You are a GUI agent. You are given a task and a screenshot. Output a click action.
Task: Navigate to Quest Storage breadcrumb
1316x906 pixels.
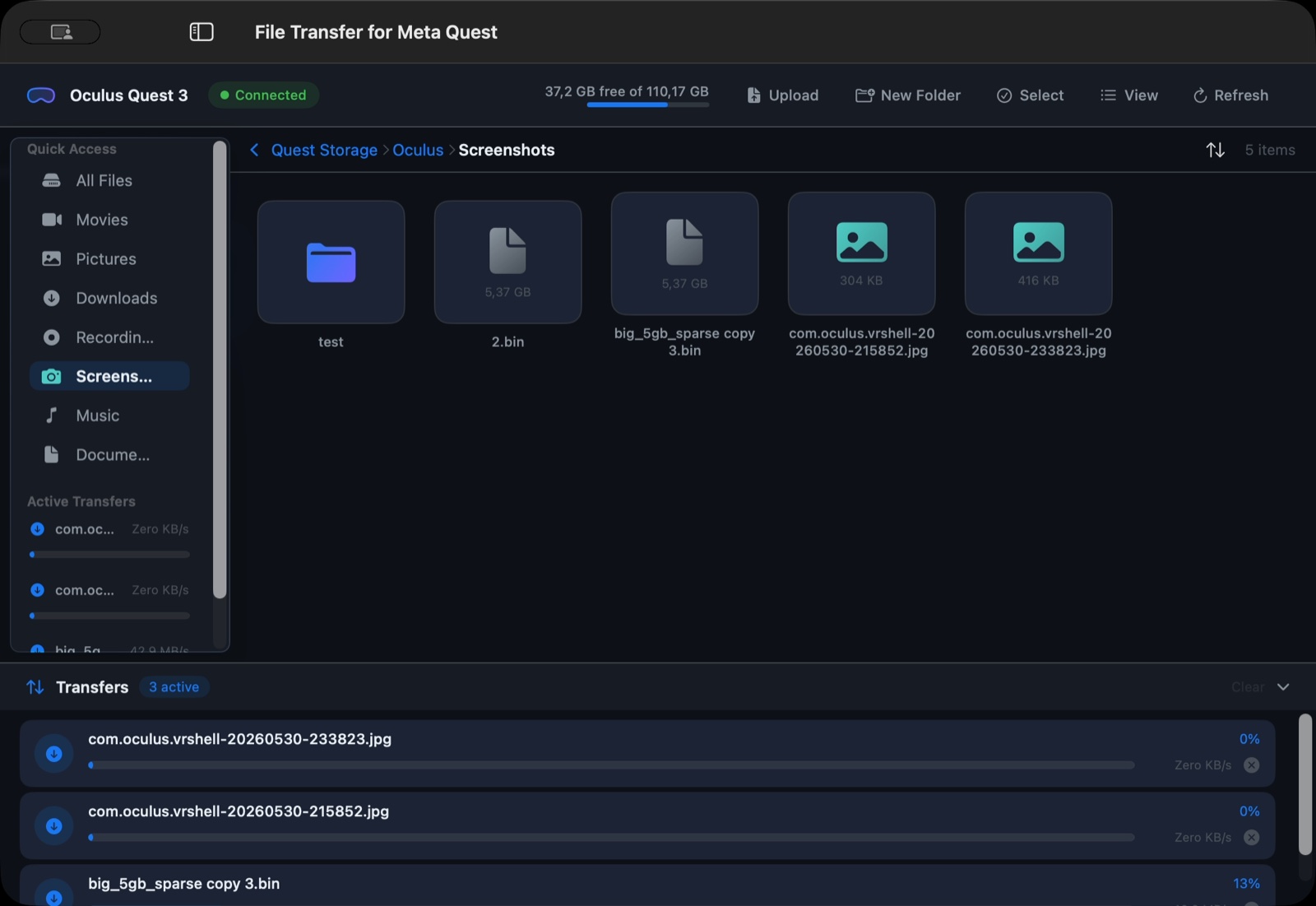[x=324, y=150]
